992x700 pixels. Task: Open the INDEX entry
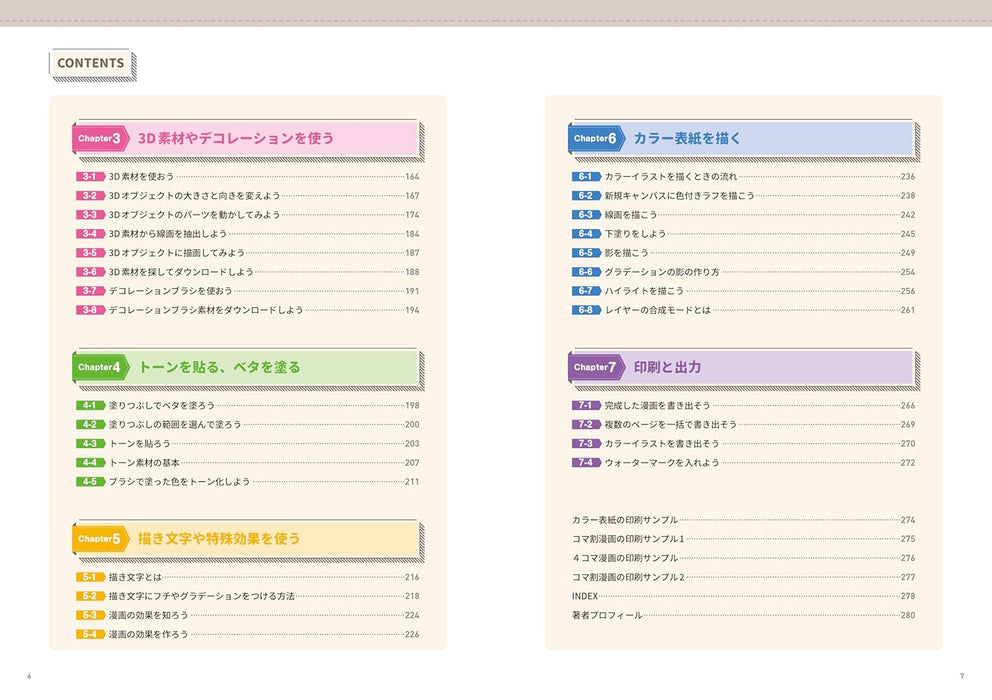click(584, 596)
